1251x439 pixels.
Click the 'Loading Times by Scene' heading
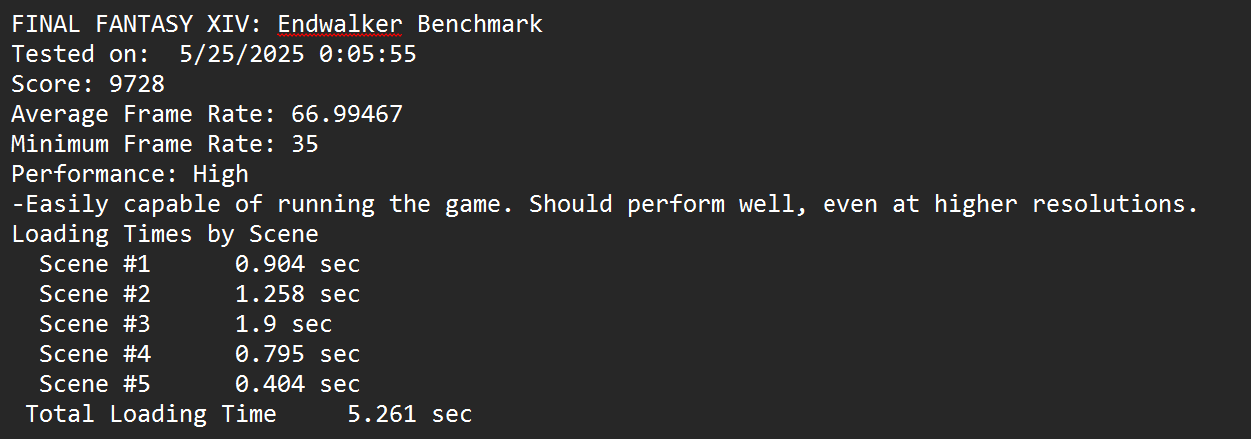[165, 234]
